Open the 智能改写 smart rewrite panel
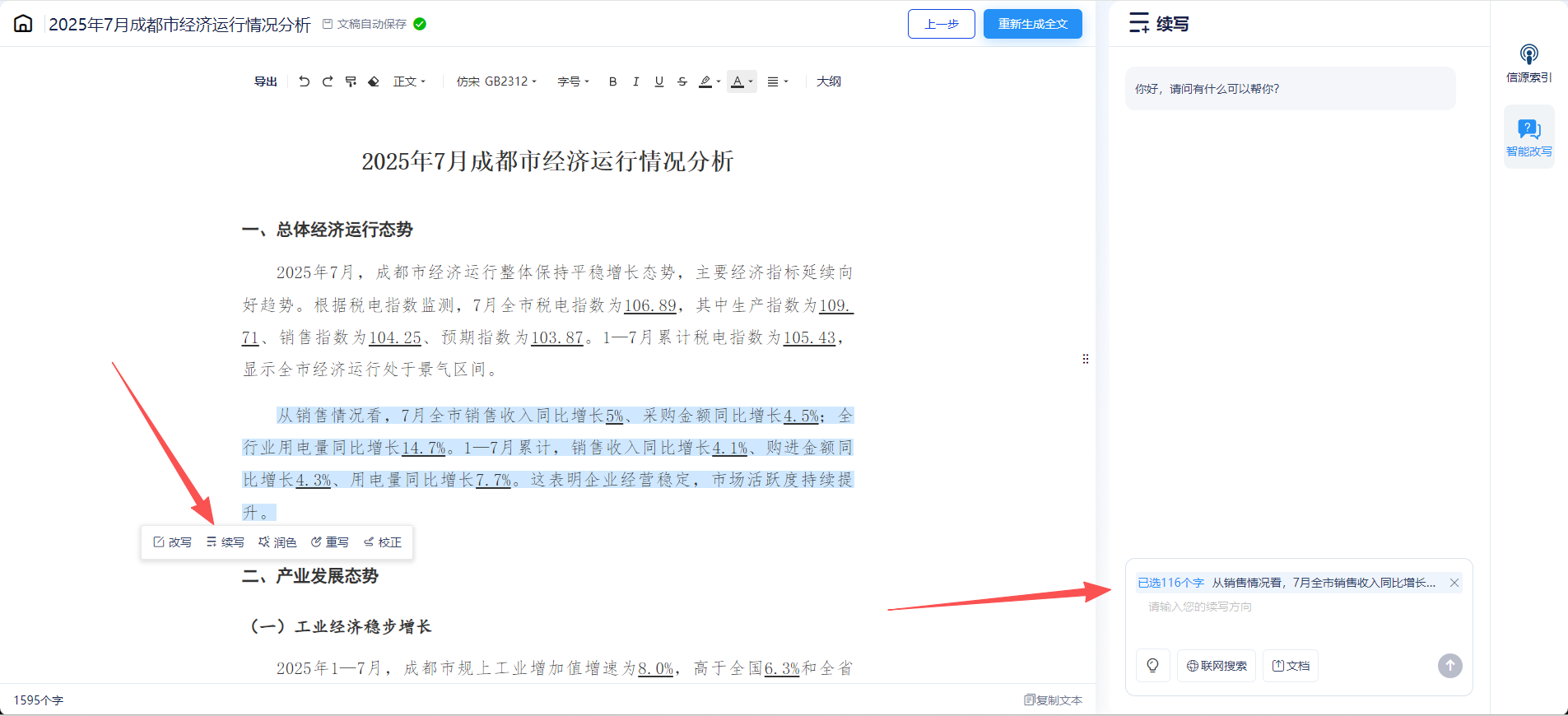This screenshot has height=716, width=1568. (1529, 137)
